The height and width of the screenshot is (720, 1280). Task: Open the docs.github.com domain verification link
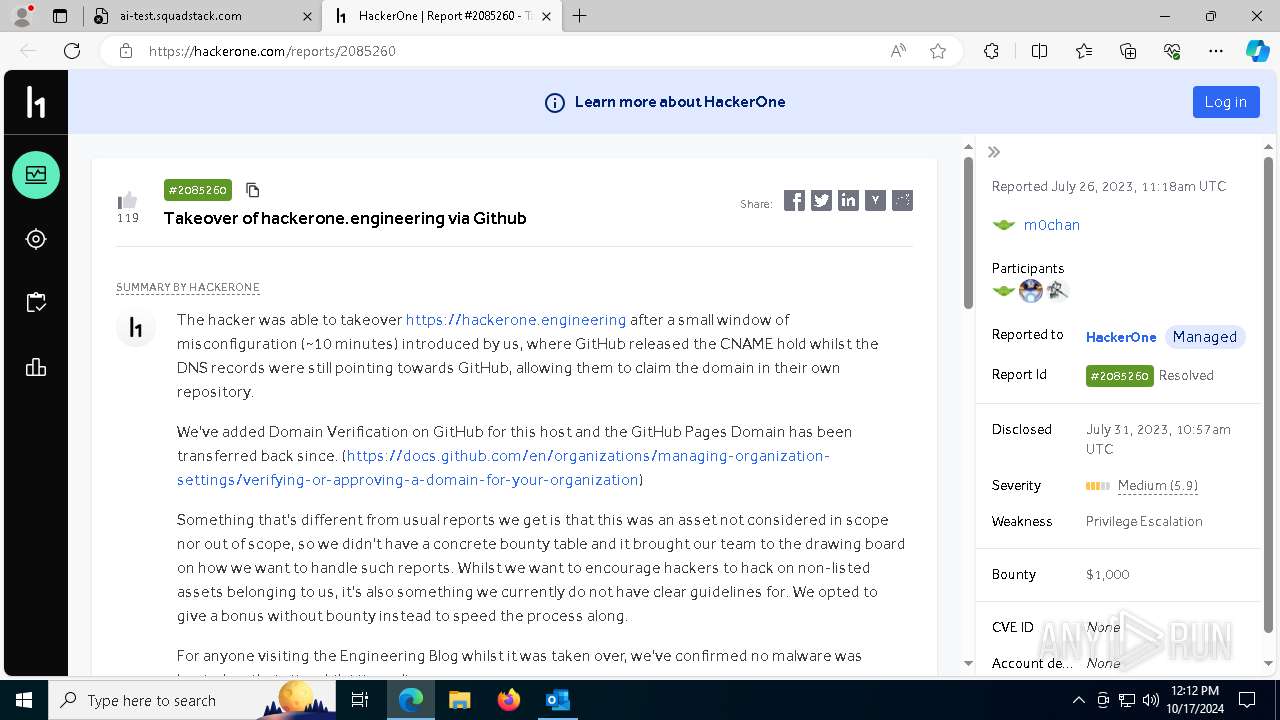[504, 468]
